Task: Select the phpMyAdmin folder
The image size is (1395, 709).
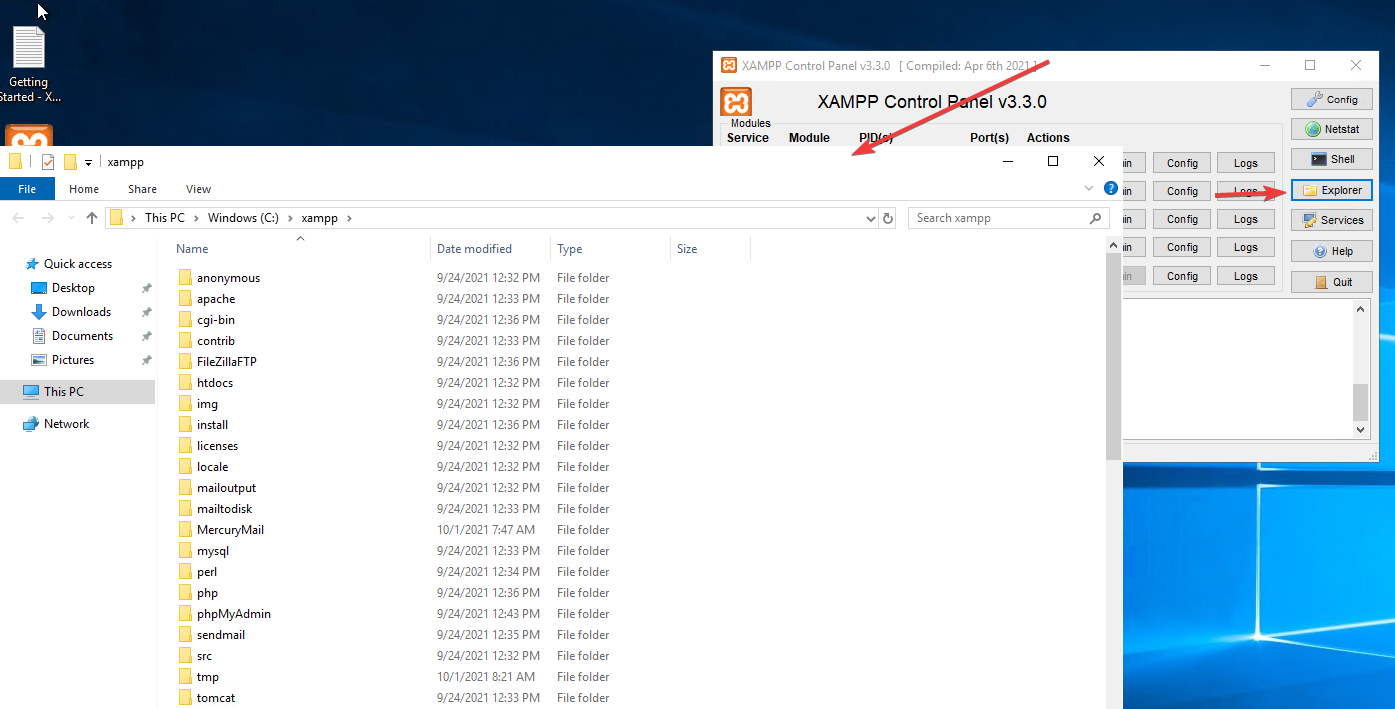Action: 234,614
